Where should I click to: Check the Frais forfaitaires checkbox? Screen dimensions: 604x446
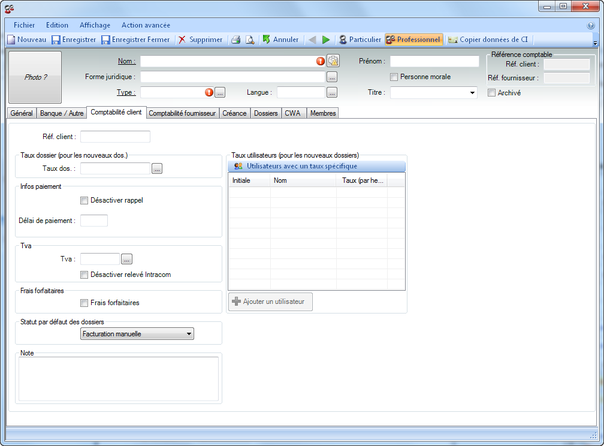click(84, 302)
